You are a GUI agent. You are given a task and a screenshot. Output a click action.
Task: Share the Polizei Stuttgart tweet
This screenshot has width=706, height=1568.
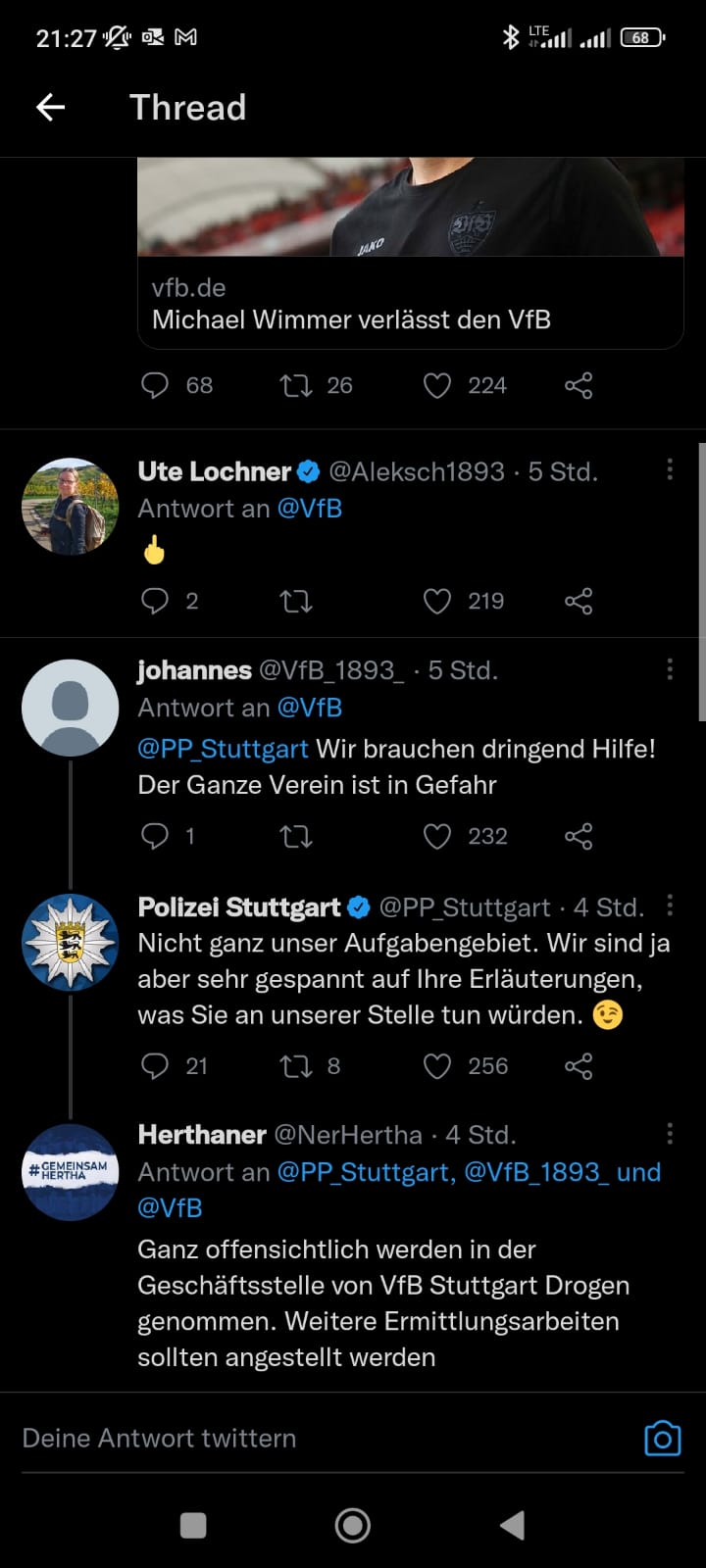[x=579, y=1066]
